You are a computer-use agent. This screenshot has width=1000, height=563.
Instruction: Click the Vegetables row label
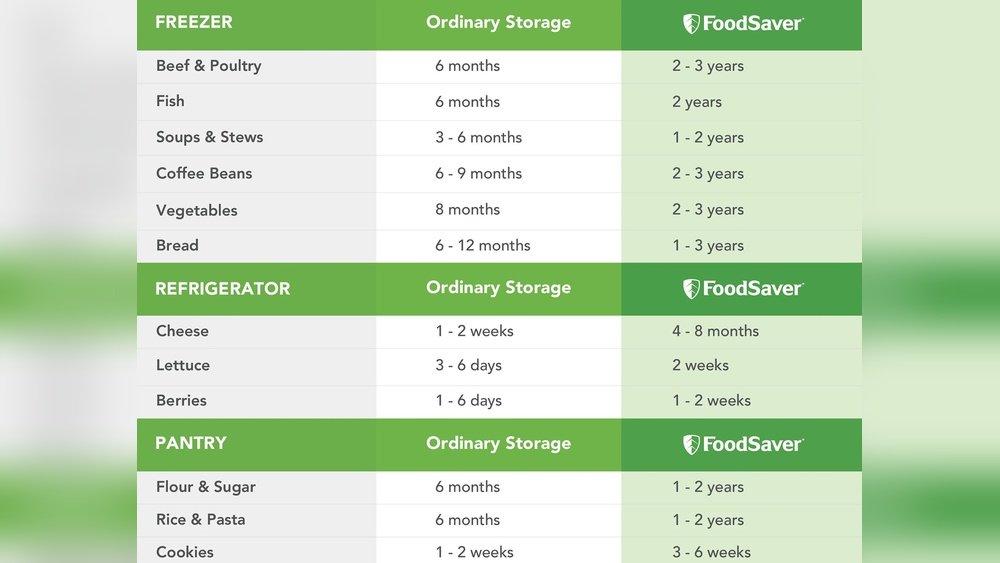[x=196, y=210]
